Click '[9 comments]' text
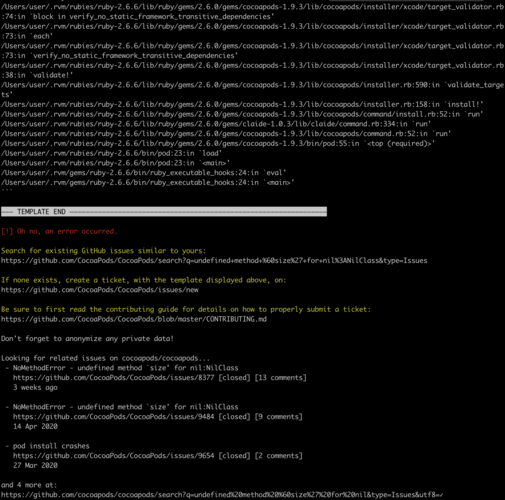This screenshot has height=500, width=505. coord(279,417)
